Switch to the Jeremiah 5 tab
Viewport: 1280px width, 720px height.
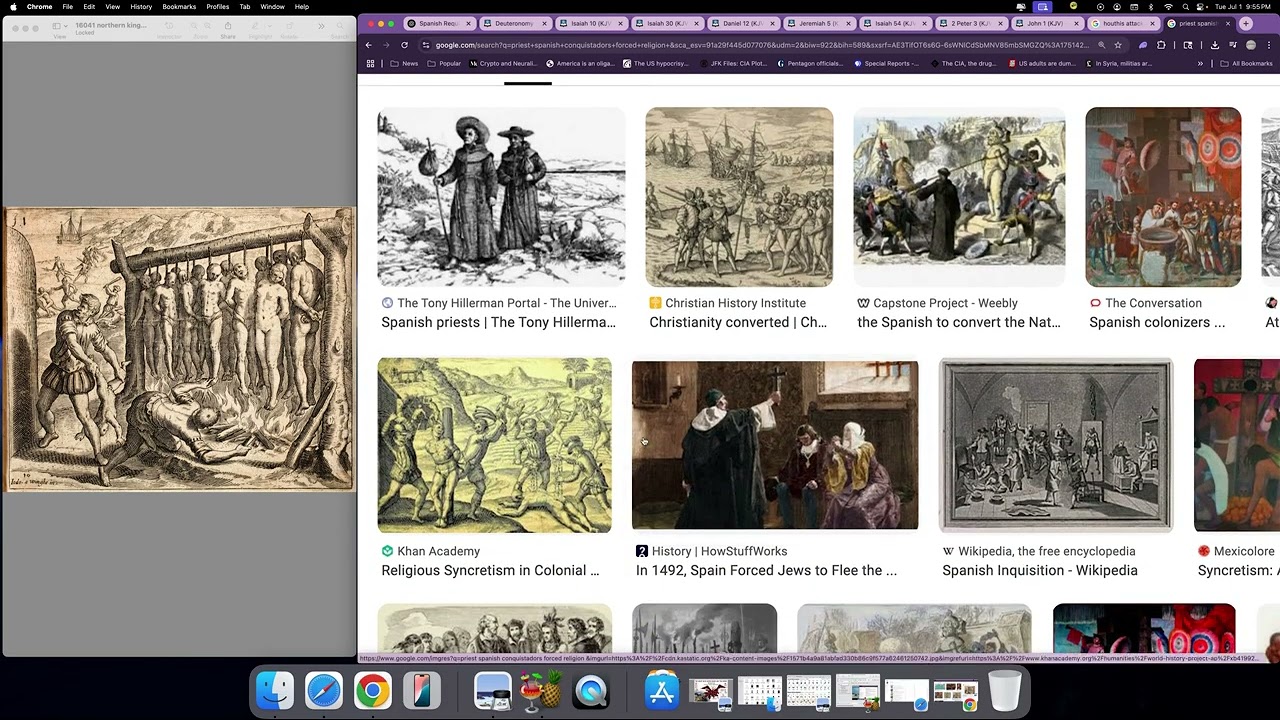(x=819, y=23)
